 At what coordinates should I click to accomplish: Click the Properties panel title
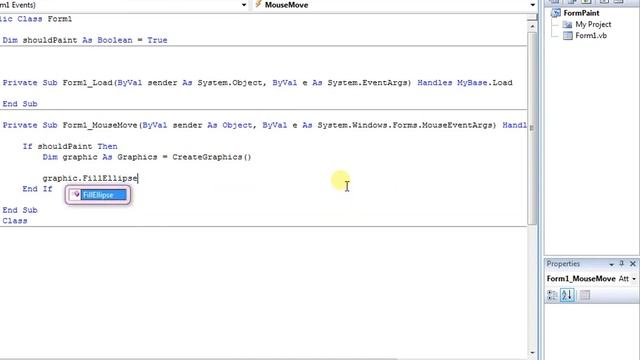click(x=563, y=264)
